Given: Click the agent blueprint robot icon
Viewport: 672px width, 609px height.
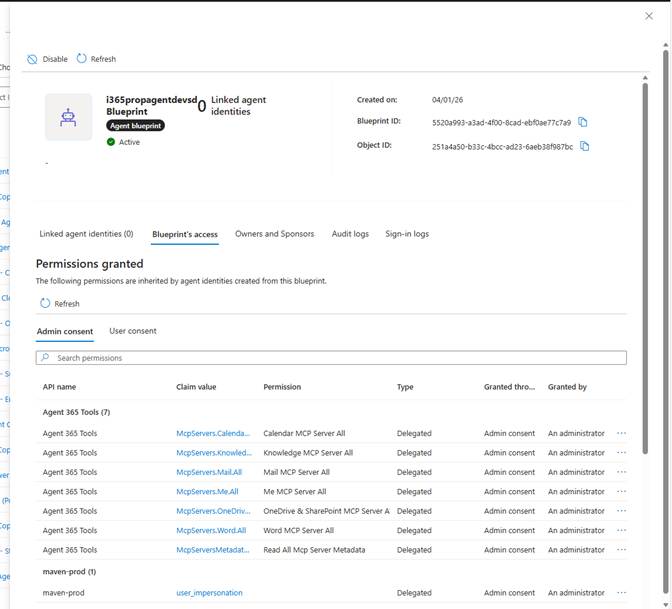Looking at the screenshot, I should pos(68,117).
